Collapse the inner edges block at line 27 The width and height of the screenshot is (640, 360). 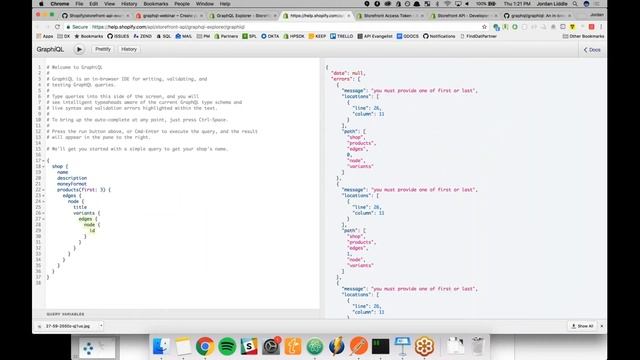(x=44, y=219)
